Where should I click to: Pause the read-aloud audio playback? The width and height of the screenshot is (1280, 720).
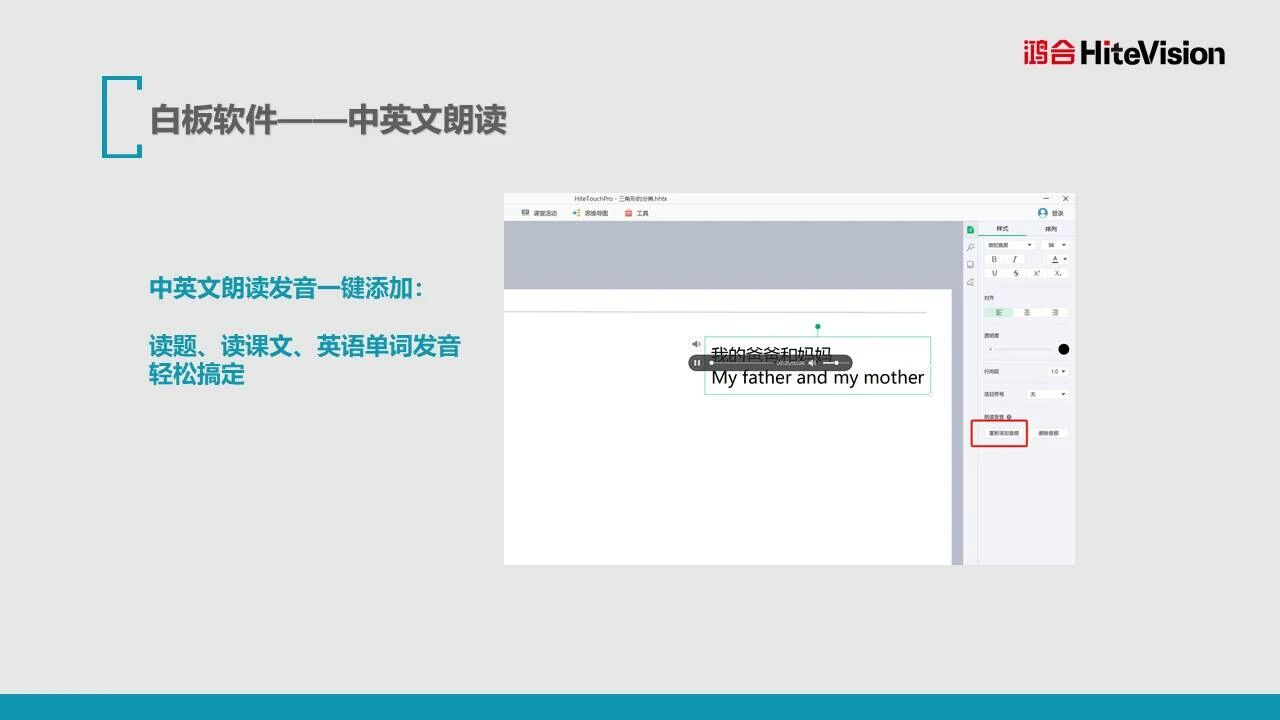pyautogui.click(x=697, y=363)
